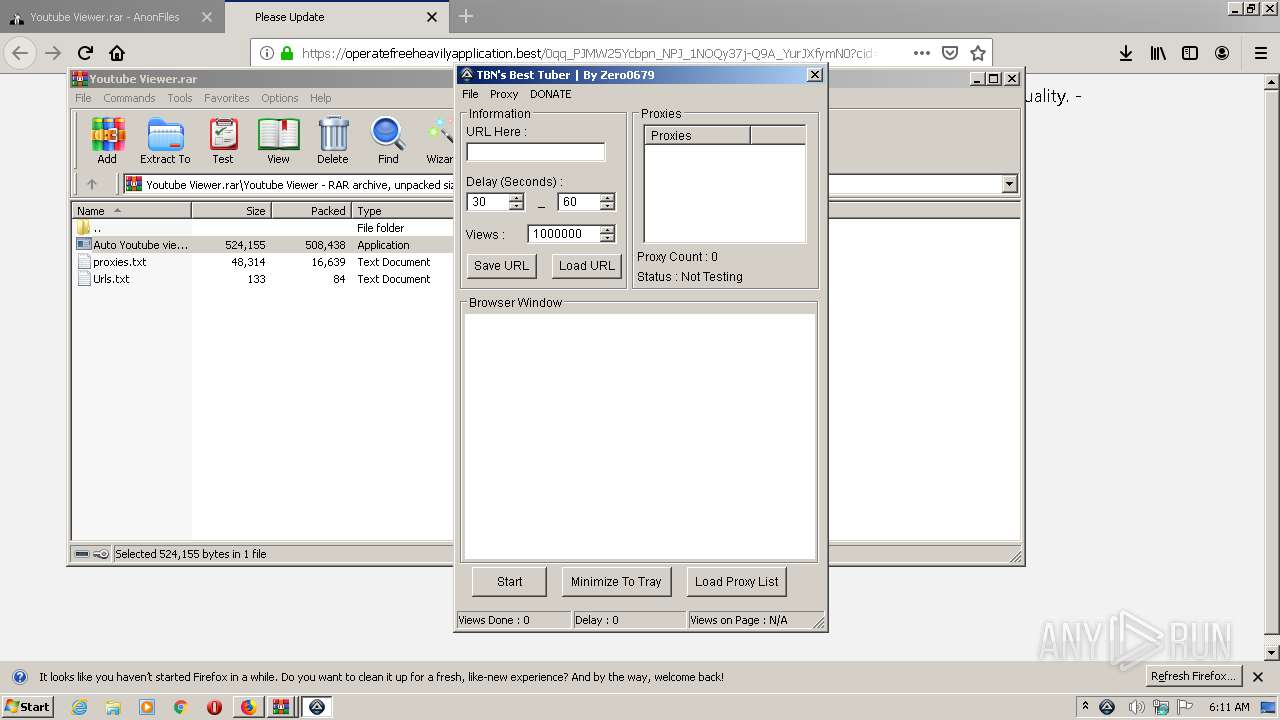Show hidden system tray icons

pyautogui.click(x=1085, y=707)
